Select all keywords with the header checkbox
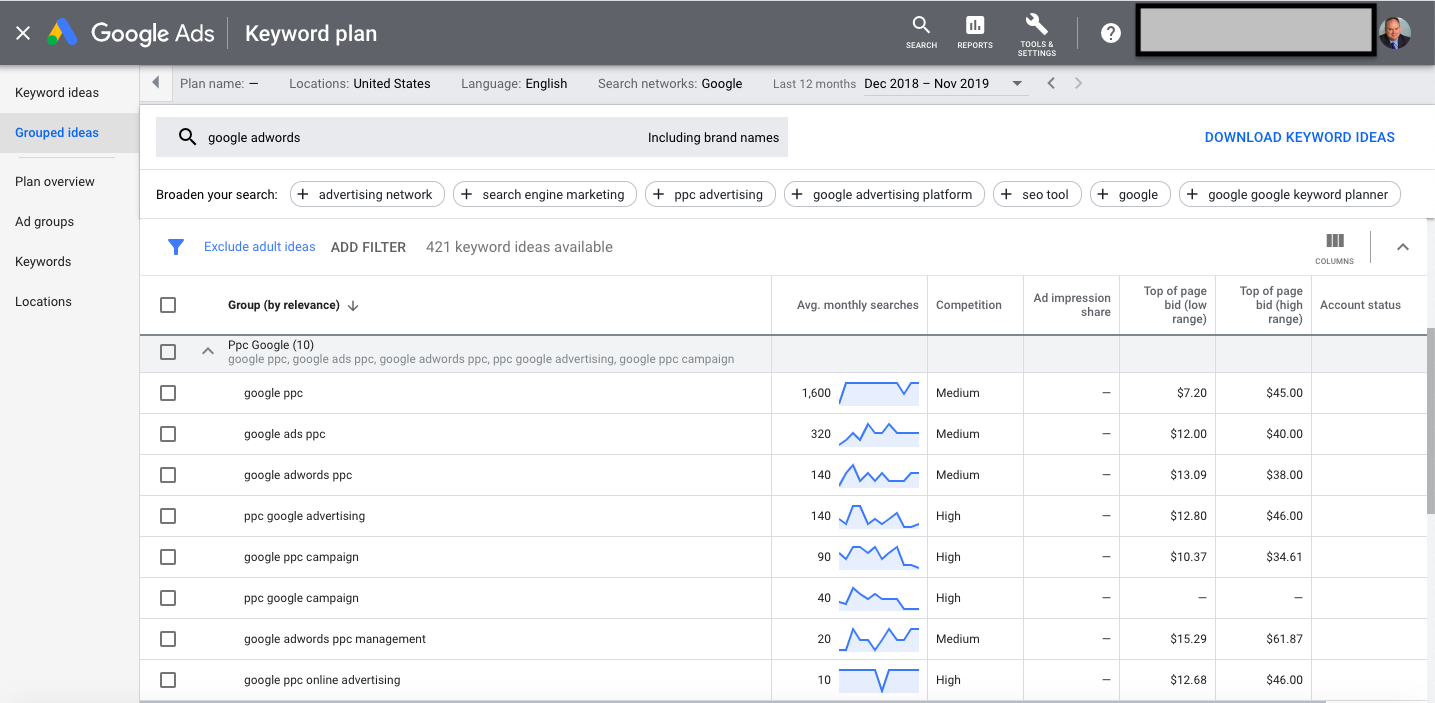 [168, 305]
